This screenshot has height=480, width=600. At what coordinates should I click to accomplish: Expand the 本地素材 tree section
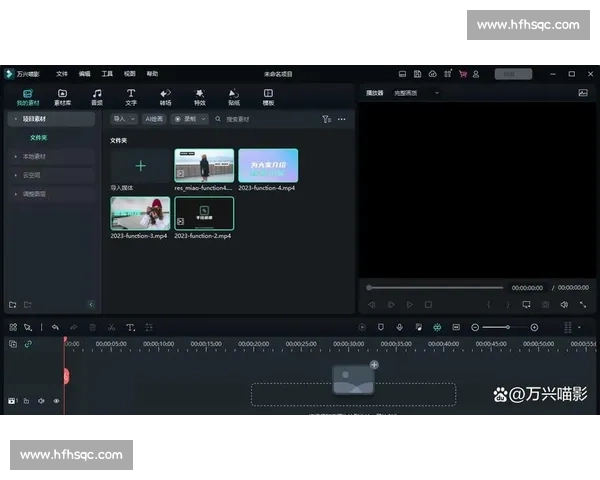[15, 157]
